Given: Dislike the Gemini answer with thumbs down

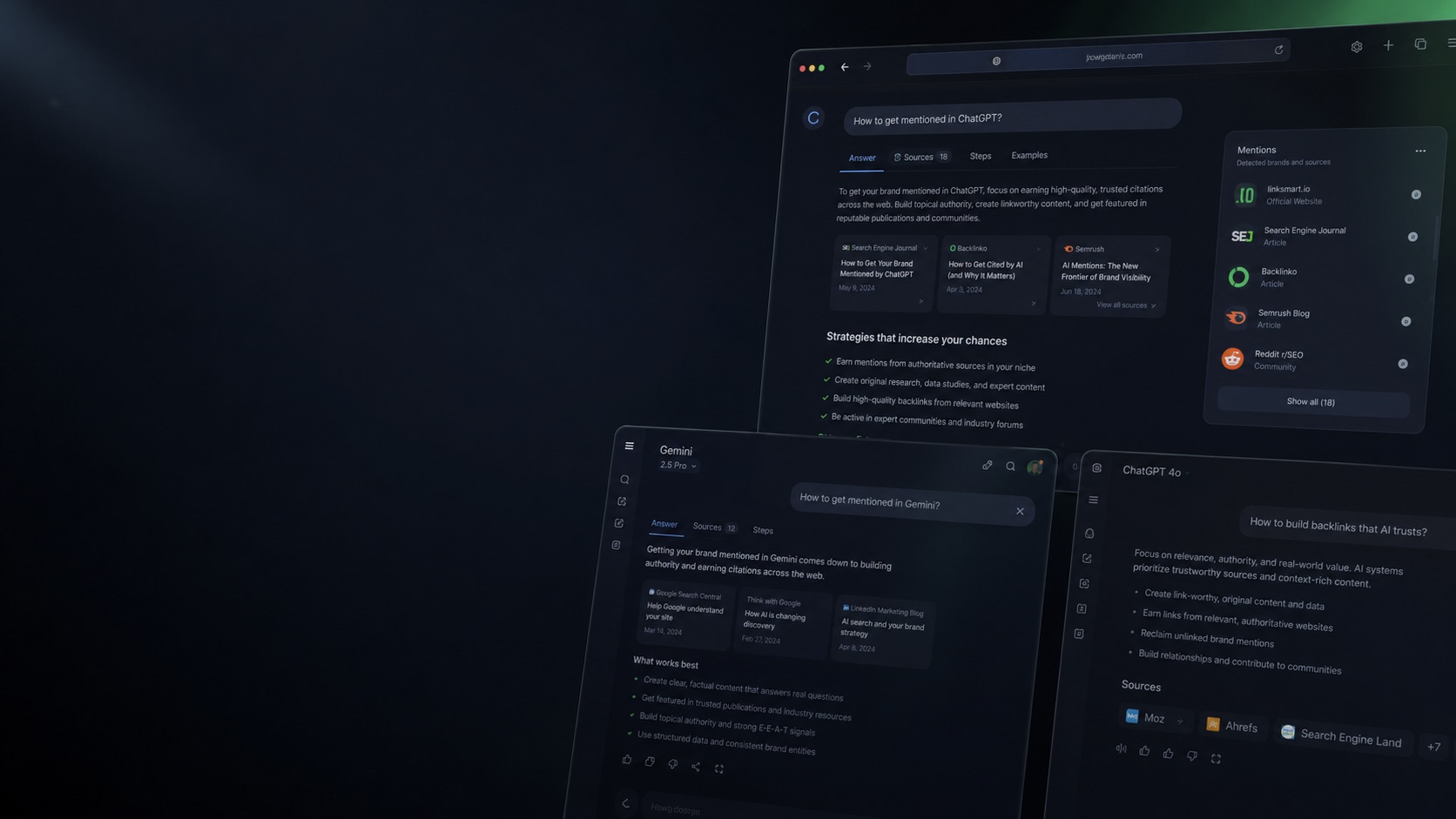Looking at the screenshot, I should point(672,764).
